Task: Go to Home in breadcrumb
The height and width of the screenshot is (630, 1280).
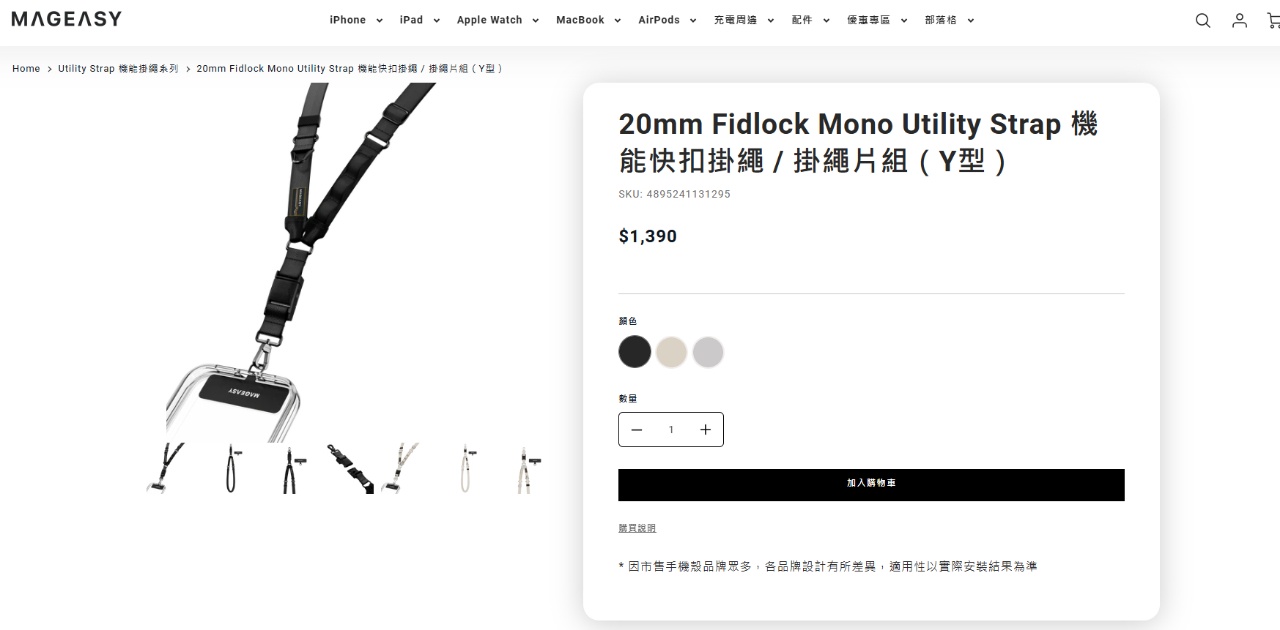Action: pos(26,68)
